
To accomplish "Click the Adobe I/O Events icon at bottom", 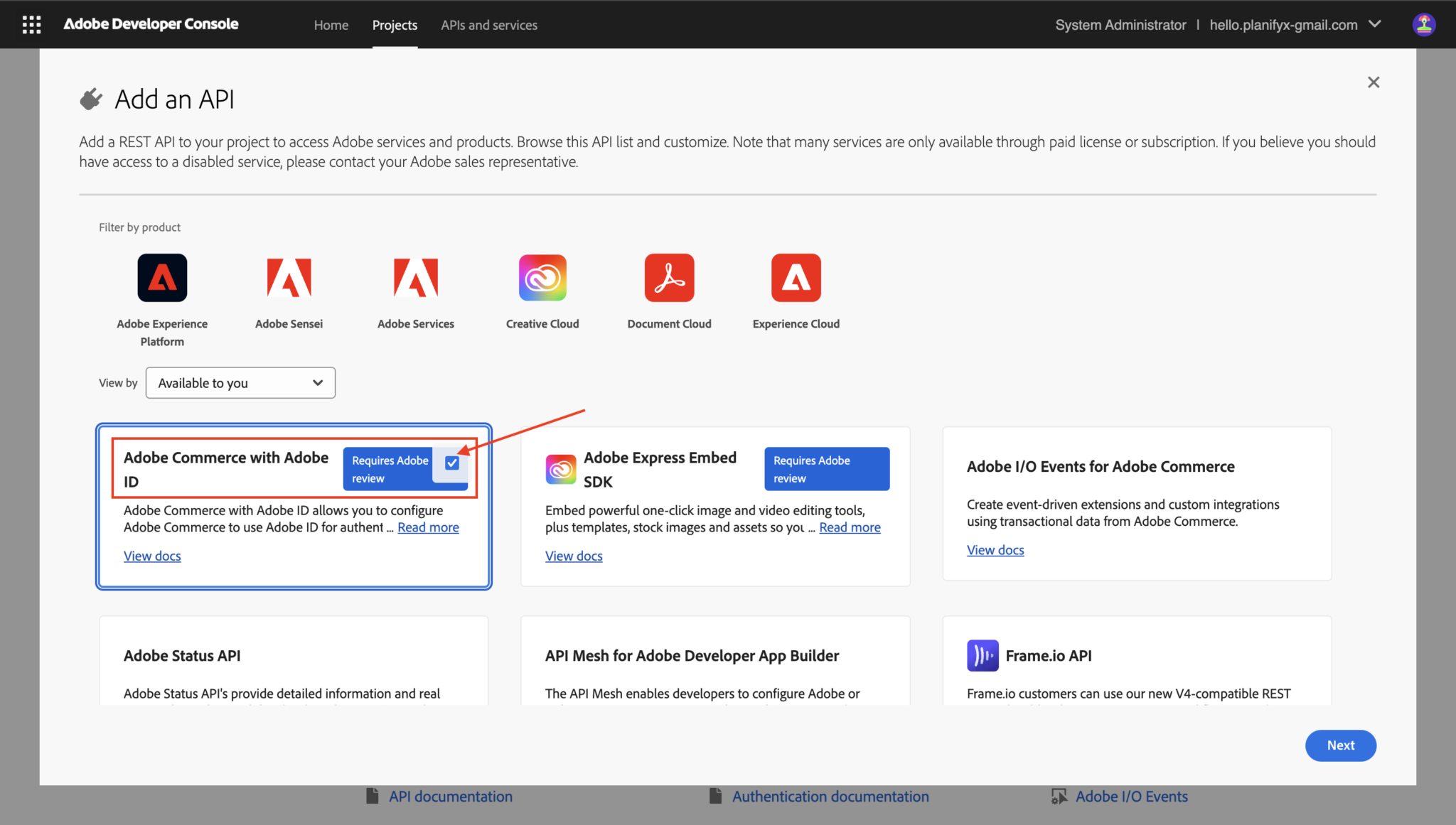I will coord(1059,797).
